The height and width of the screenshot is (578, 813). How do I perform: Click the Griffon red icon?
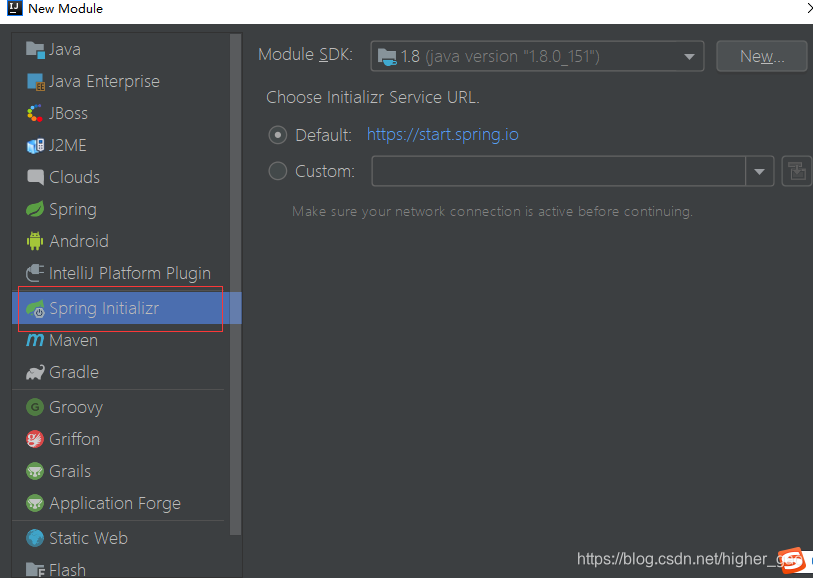(35, 439)
